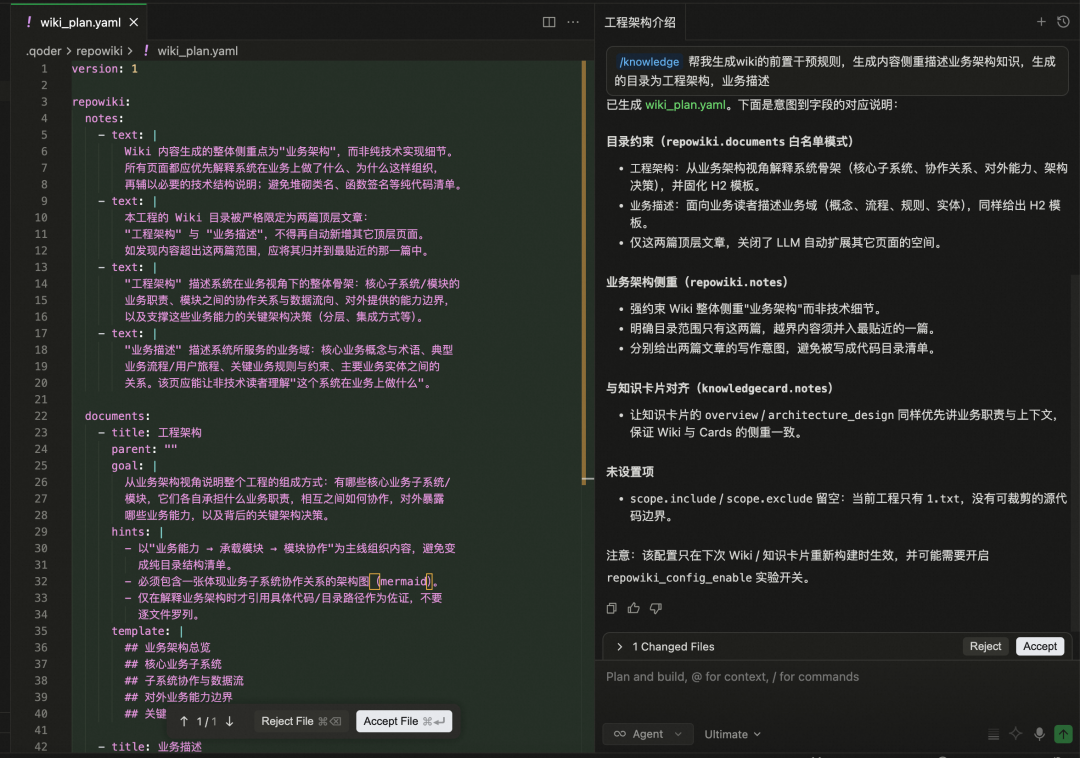Open chat history clock icon
1080x758 pixels.
coord(1063,22)
